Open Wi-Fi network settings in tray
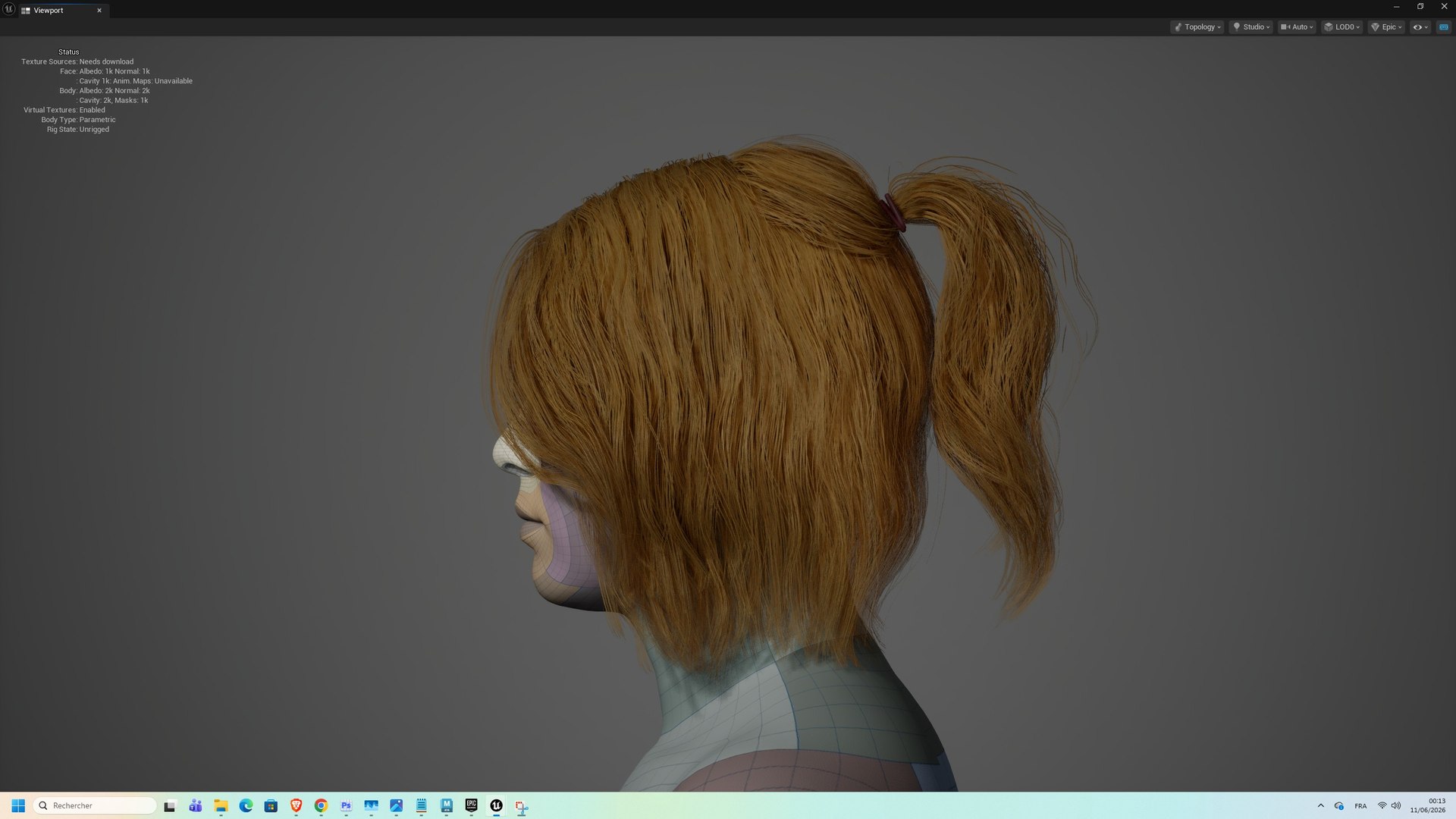 (x=1382, y=805)
